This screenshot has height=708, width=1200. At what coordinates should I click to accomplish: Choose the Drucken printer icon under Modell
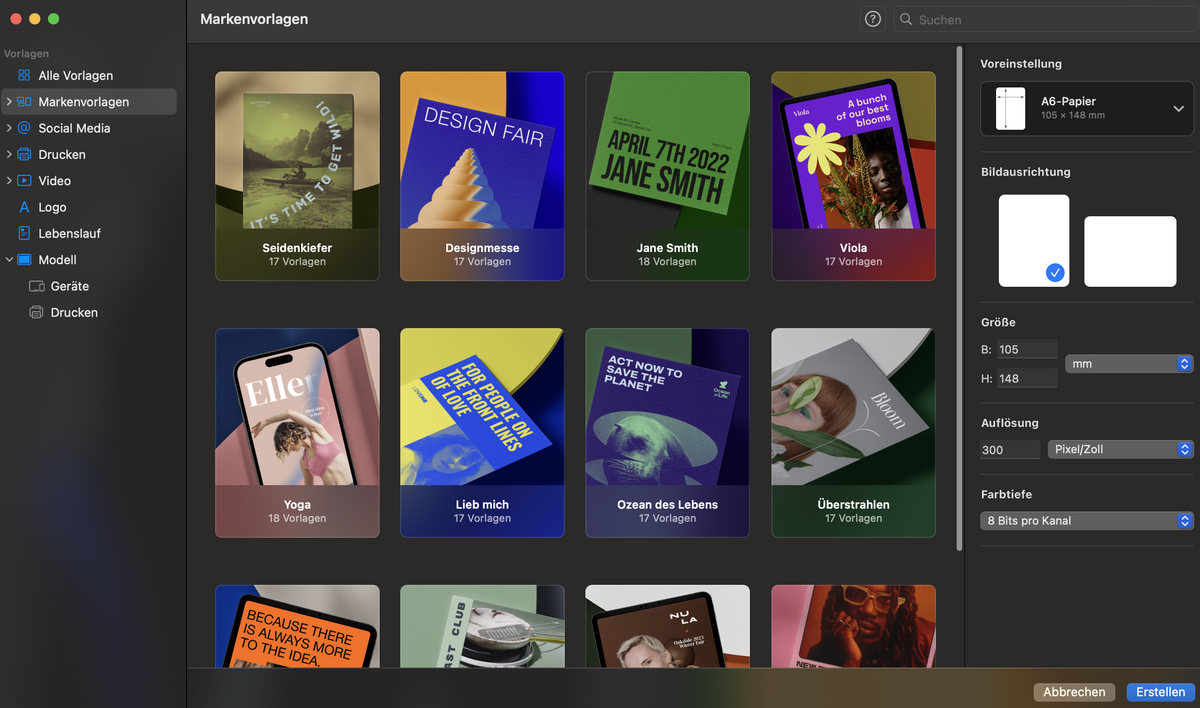37,312
